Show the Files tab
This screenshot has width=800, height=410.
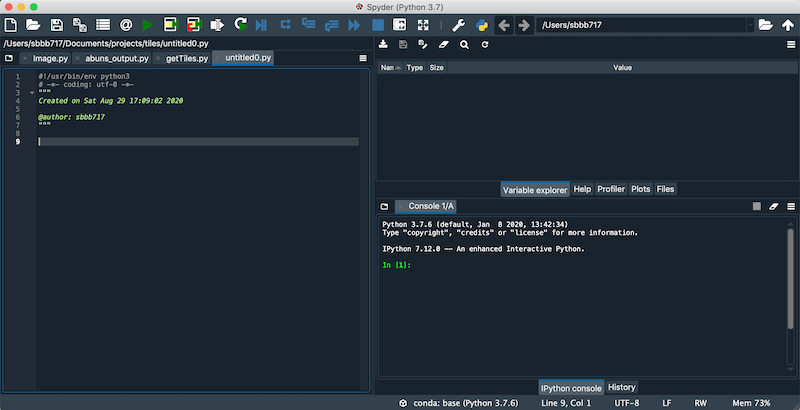click(x=665, y=189)
